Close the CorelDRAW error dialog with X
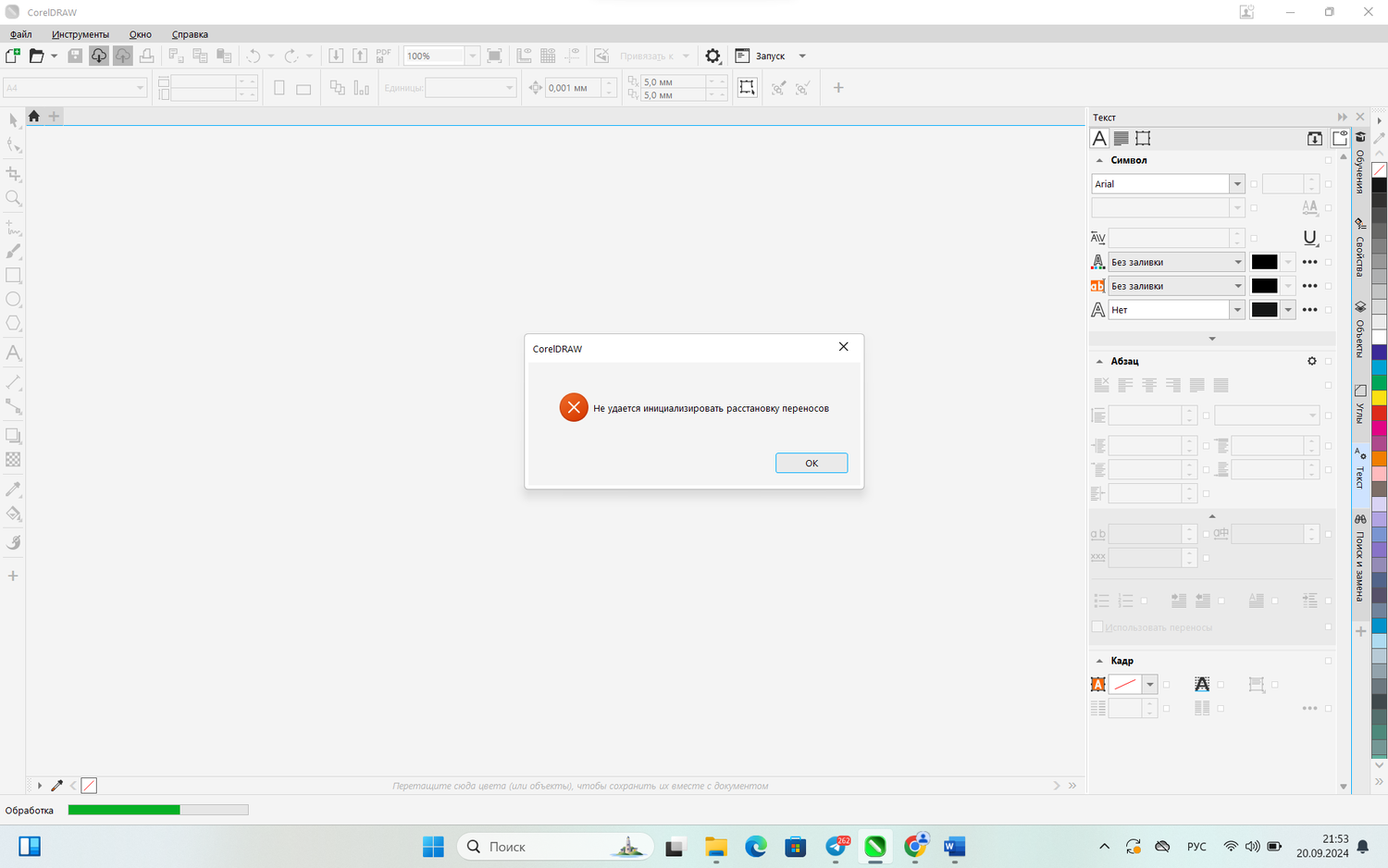 [843, 347]
